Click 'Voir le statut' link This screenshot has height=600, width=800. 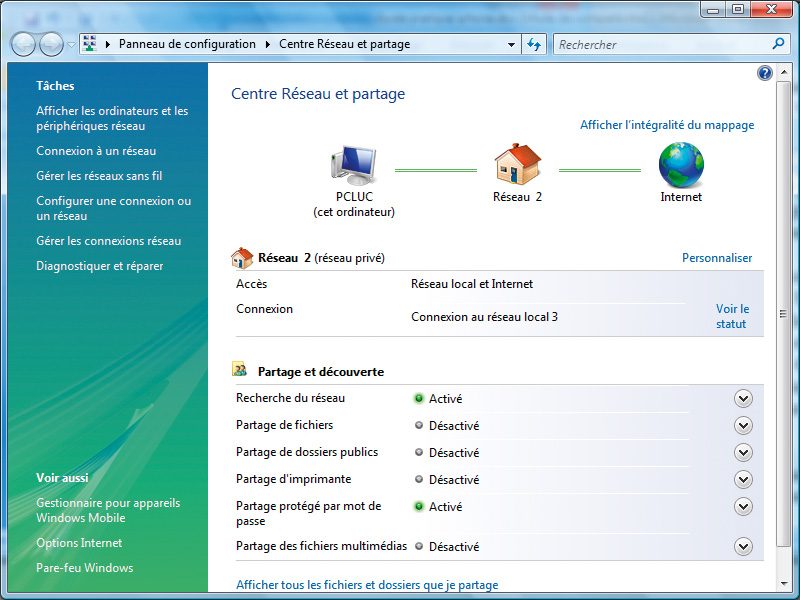732,316
